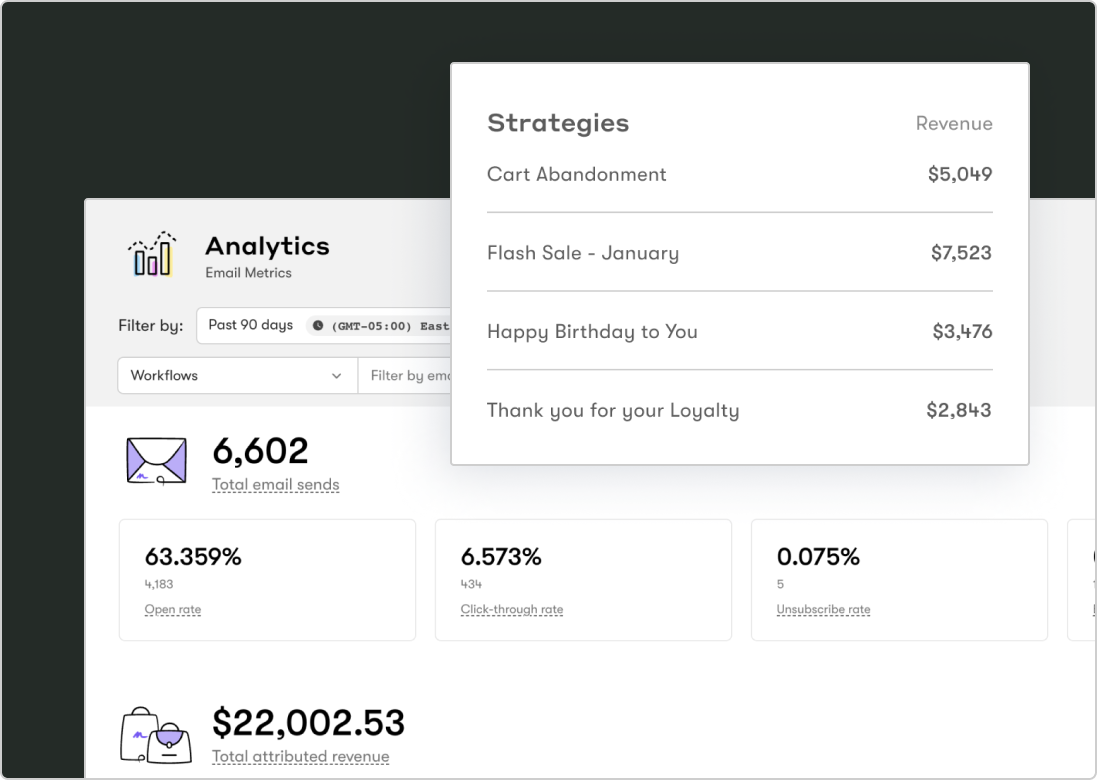
Task: Click the shopping bags revenue icon
Action: (153, 733)
